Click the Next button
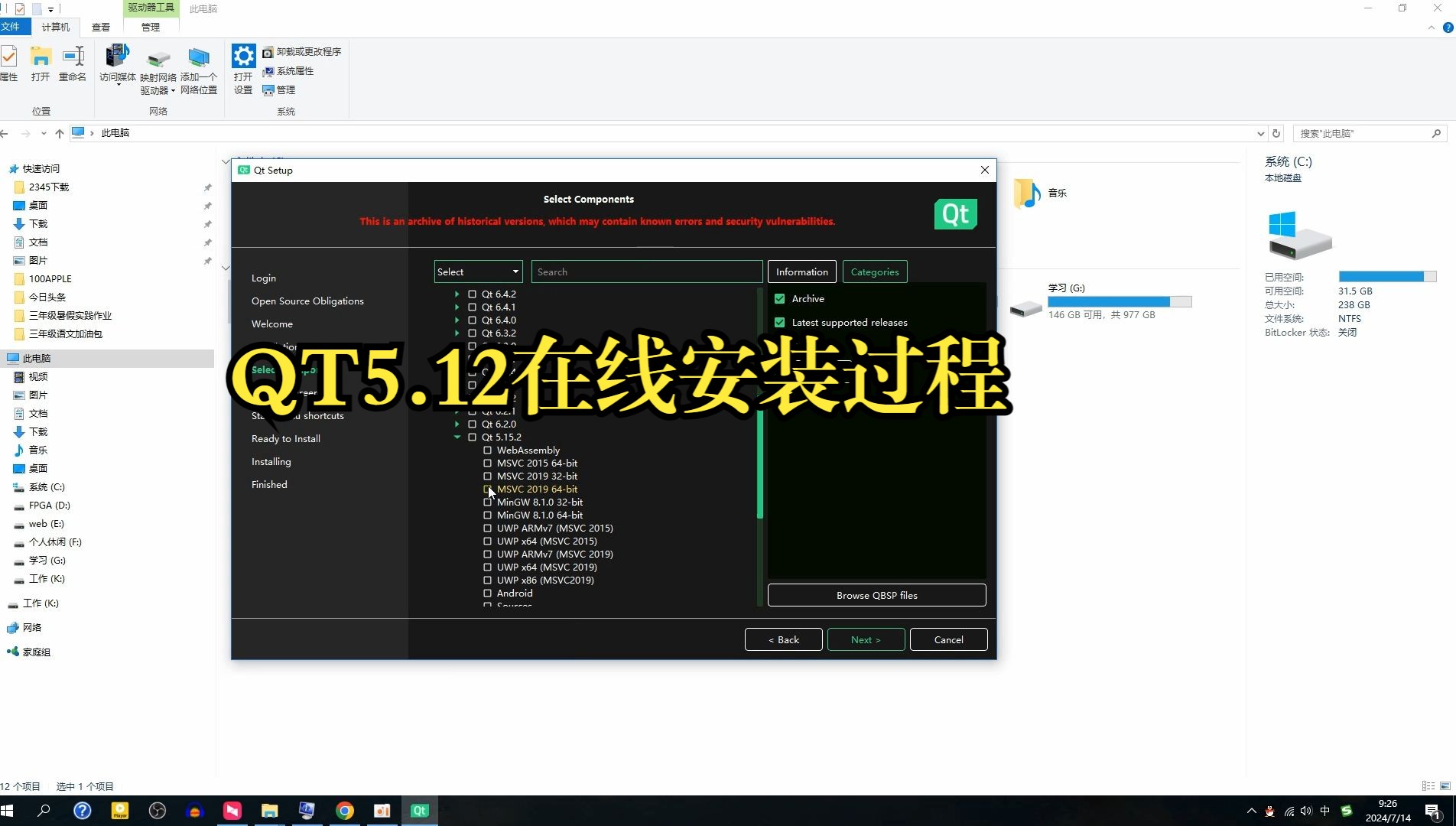 pos(866,640)
